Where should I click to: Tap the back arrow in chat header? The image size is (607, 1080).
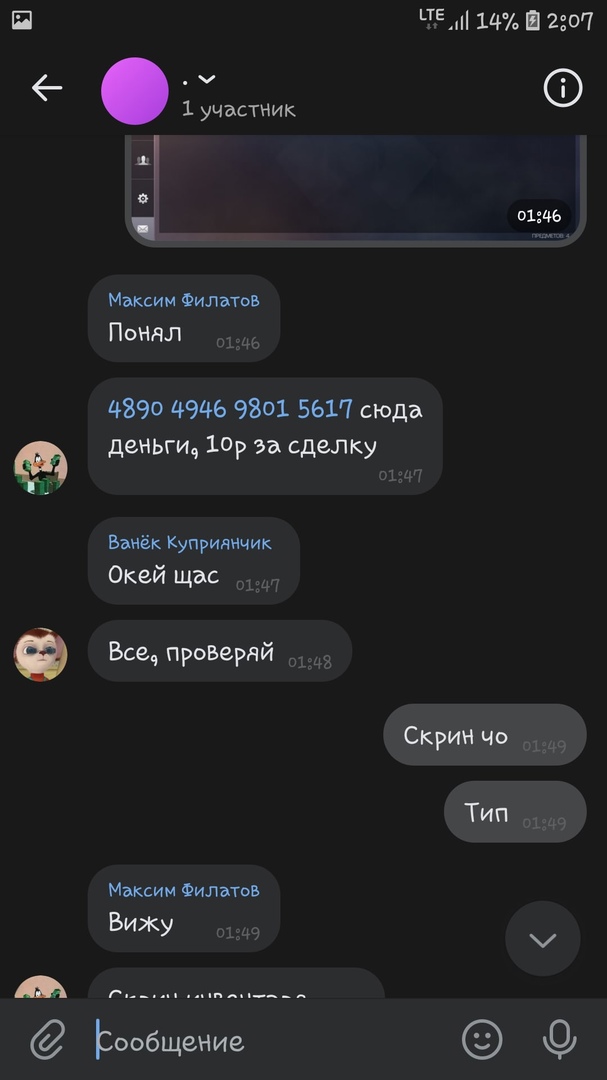coord(47,88)
